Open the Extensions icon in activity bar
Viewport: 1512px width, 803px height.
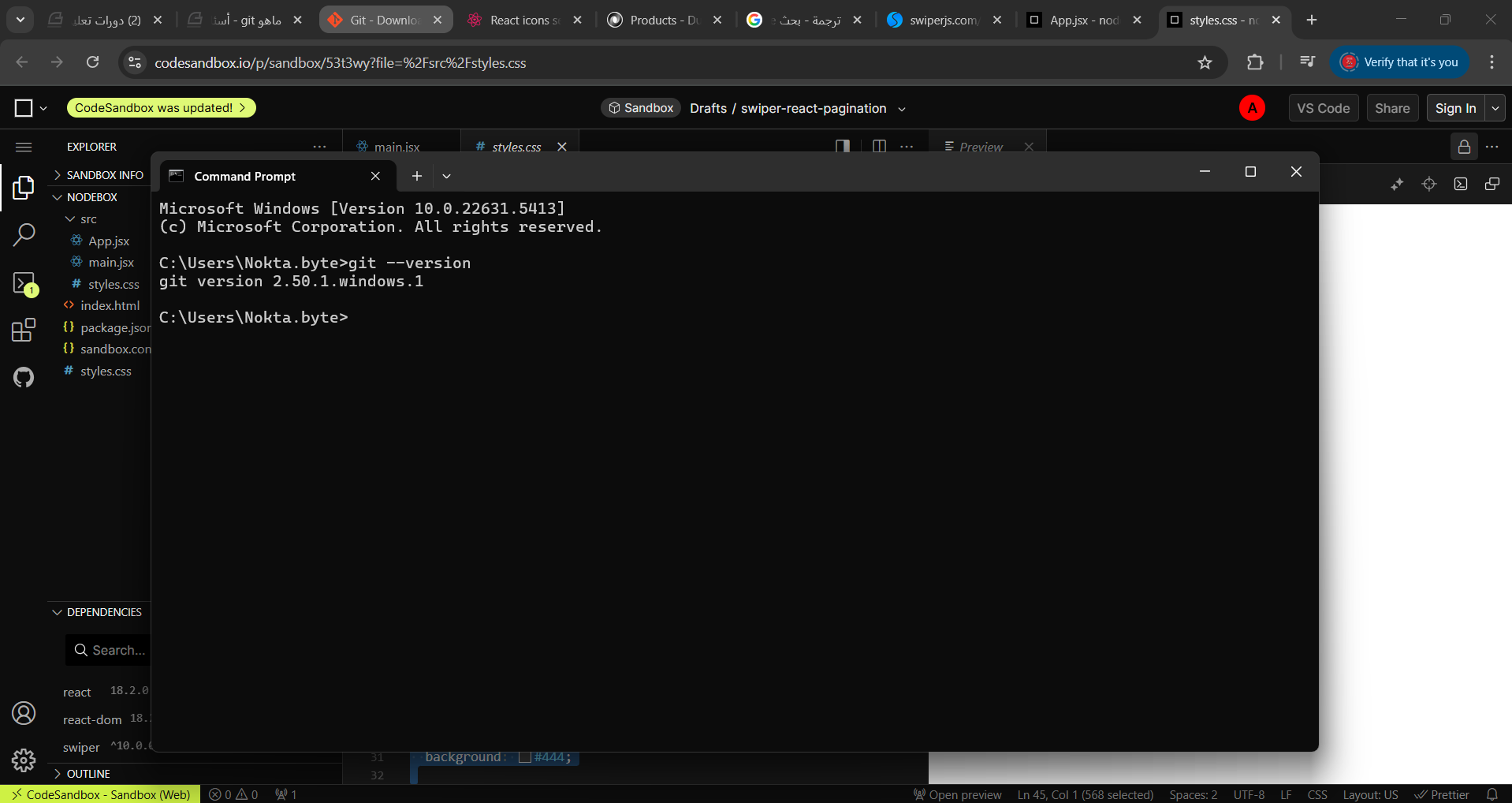tap(24, 330)
